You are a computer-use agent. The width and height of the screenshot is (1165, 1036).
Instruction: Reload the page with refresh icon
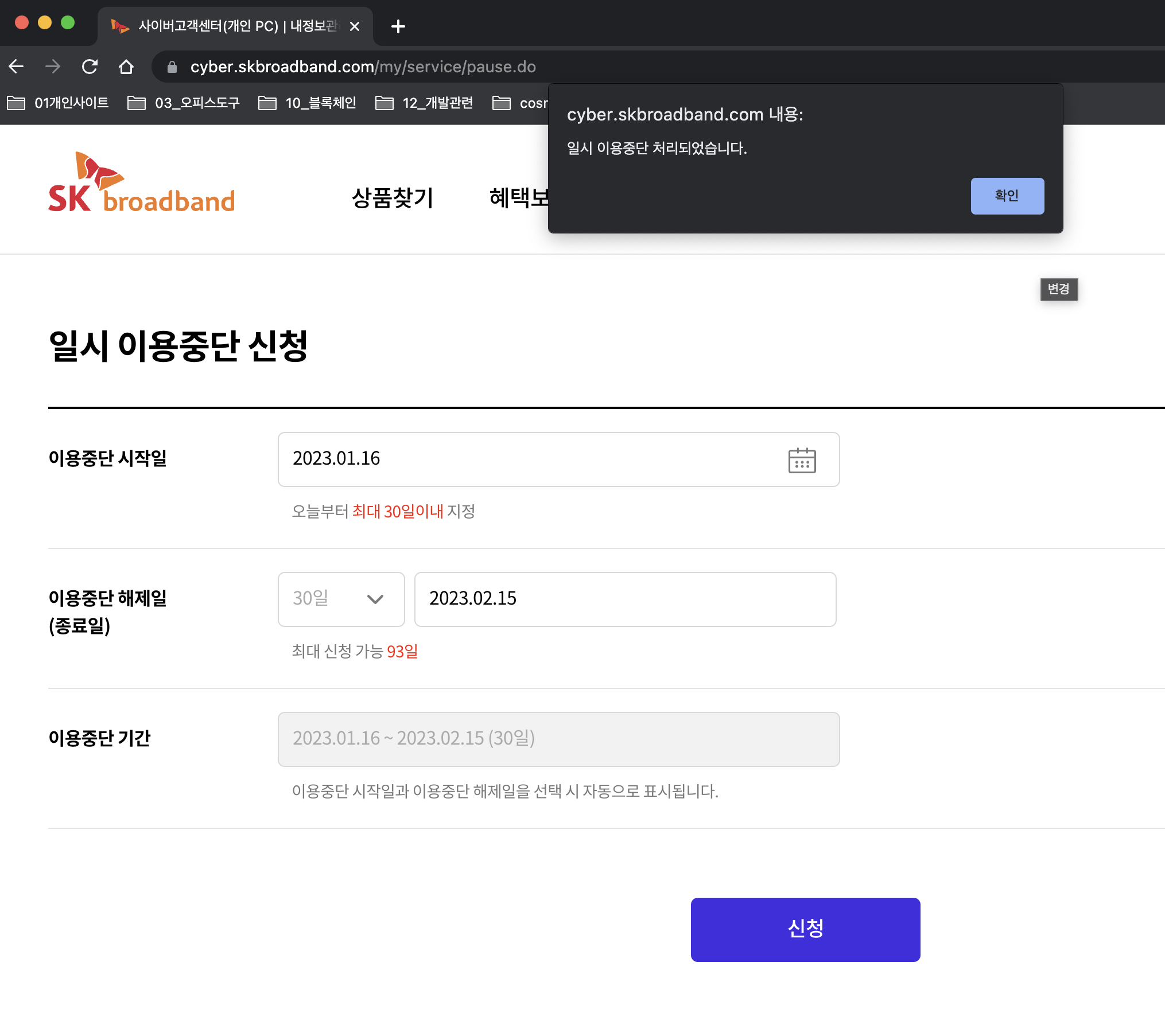click(90, 67)
